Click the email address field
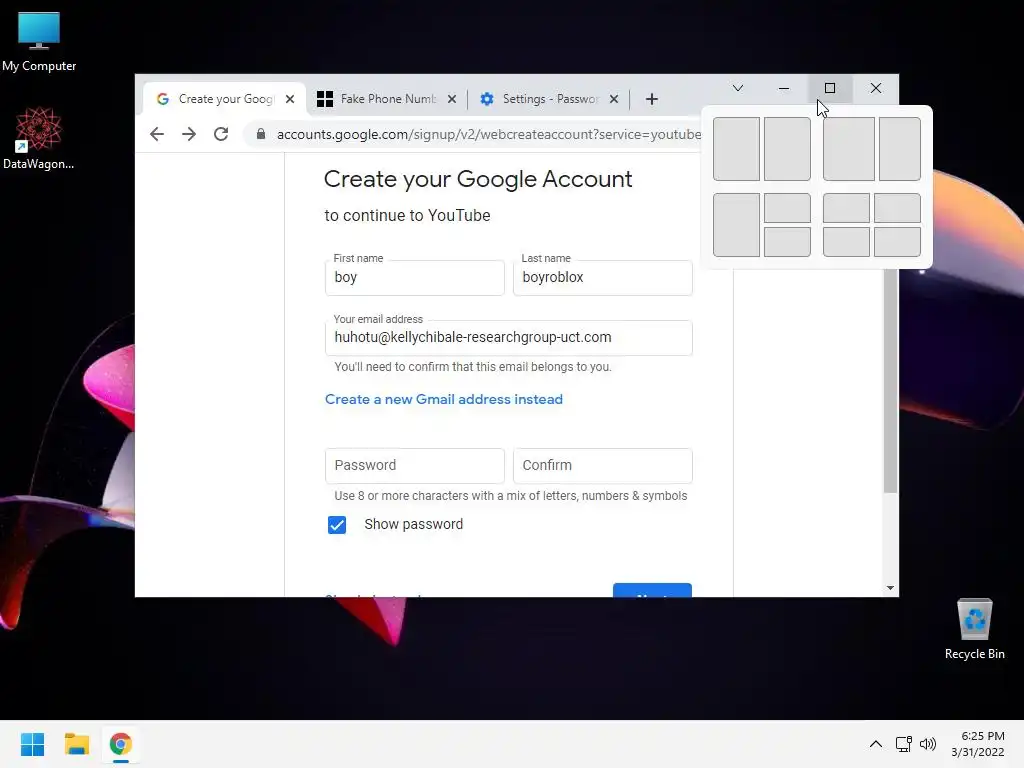This screenshot has width=1024, height=768. [x=509, y=338]
